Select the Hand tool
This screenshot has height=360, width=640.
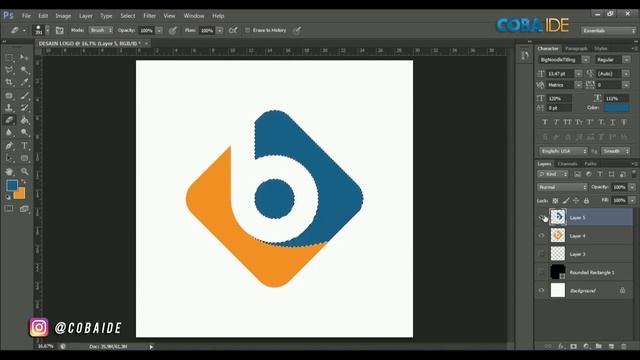click(9, 171)
